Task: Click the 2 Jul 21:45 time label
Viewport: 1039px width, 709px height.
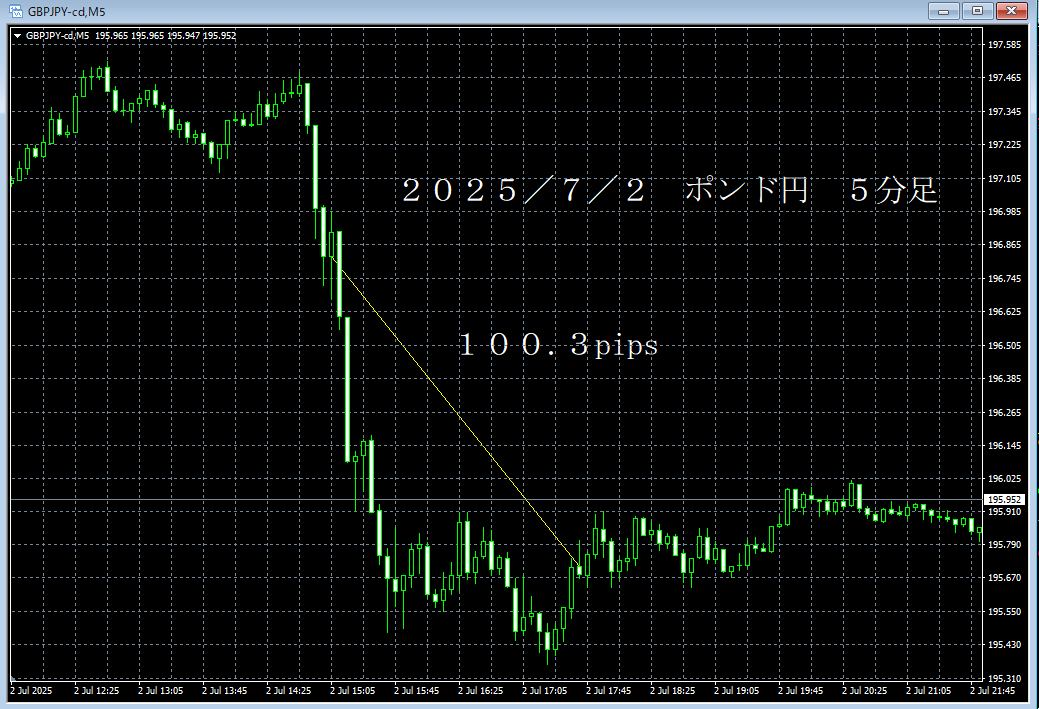Action: coord(993,690)
